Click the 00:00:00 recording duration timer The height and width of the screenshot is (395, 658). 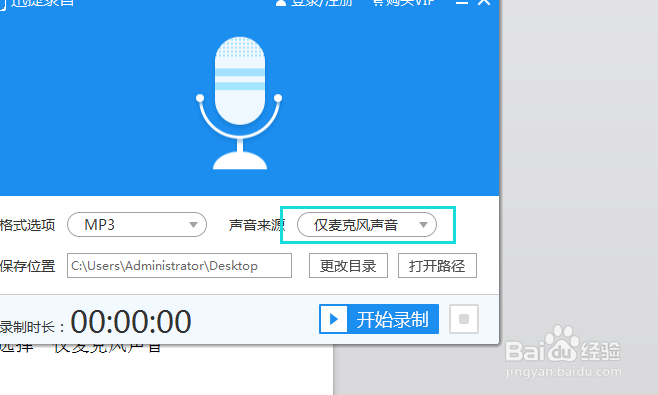pyautogui.click(x=131, y=322)
